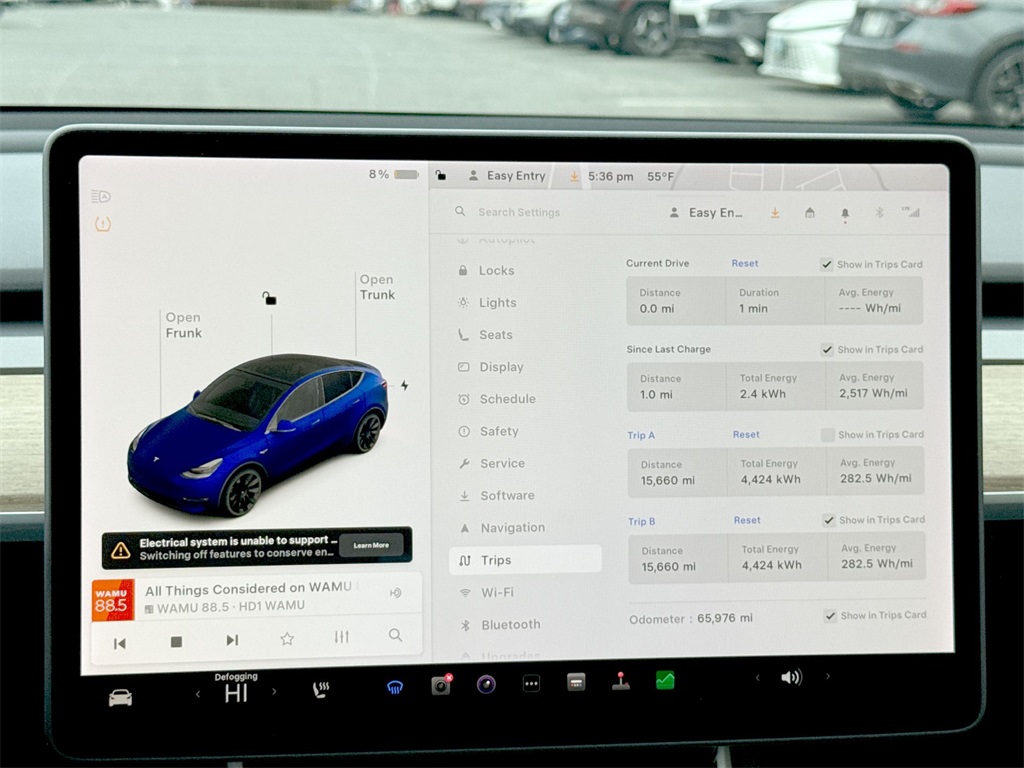The width and height of the screenshot is (1024, 768).
Task: Open the notifications bell icon
Action: pos(845,212)
